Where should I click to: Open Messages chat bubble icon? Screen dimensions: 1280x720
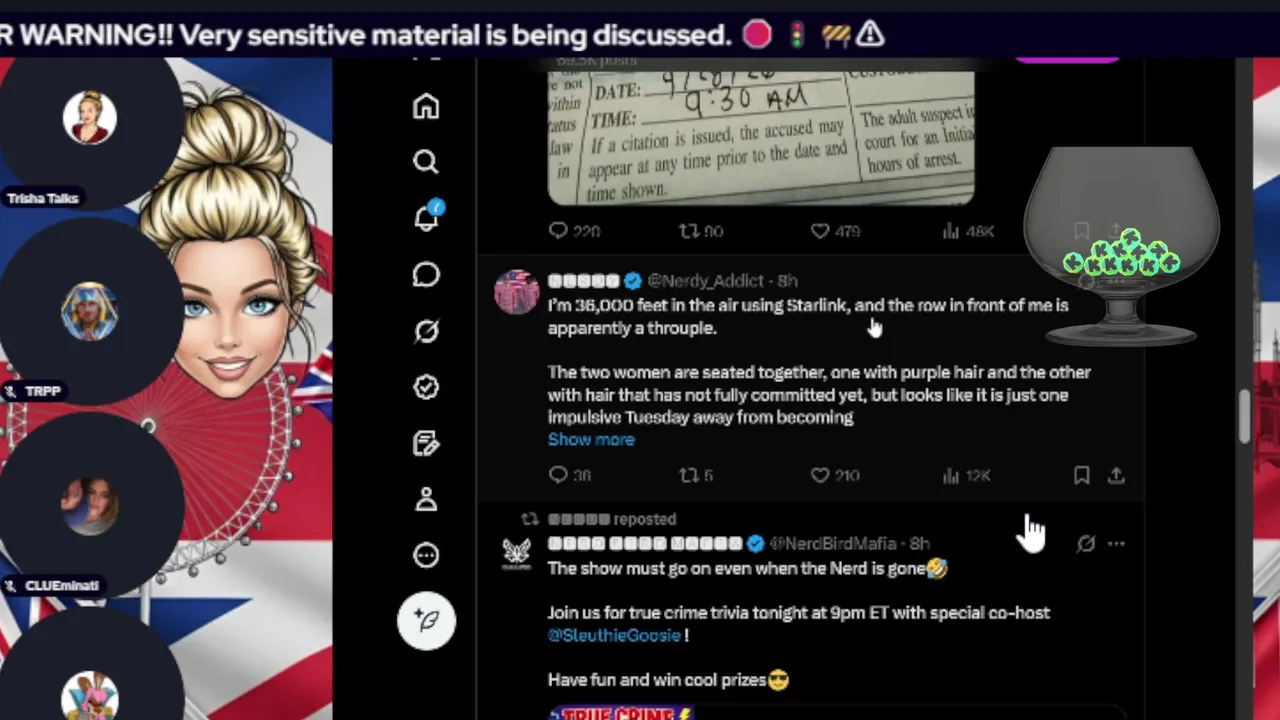point(426,274)
